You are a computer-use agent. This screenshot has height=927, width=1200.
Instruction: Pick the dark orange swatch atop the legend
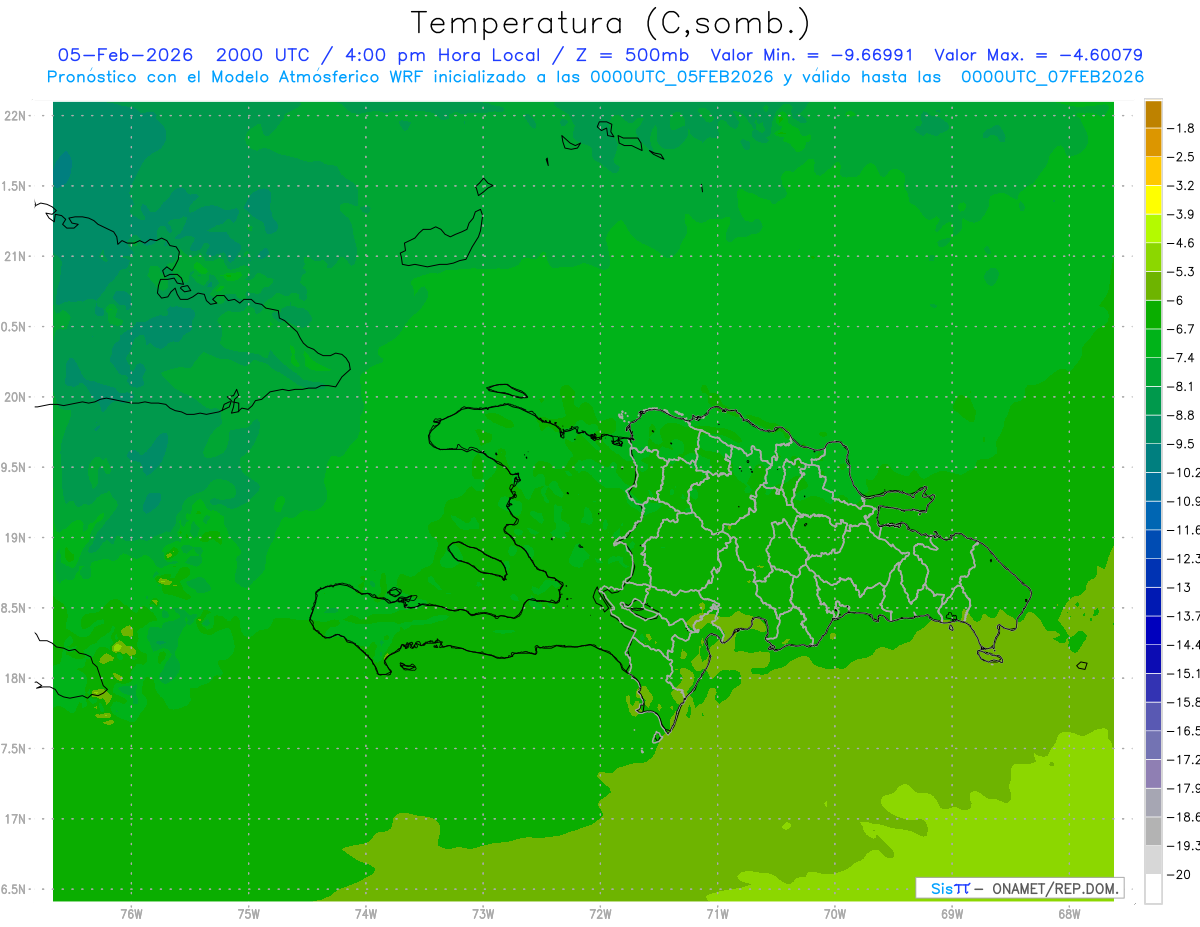point(1153,114)
